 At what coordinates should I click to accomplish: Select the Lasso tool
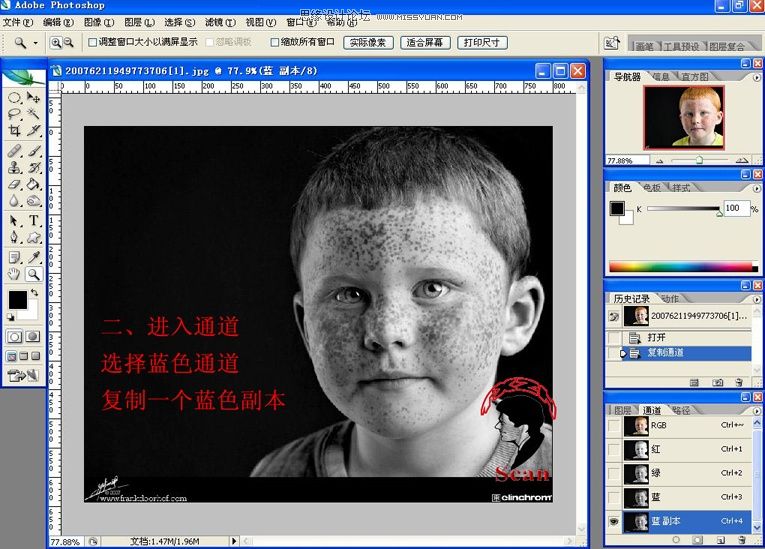click(15, 115)
